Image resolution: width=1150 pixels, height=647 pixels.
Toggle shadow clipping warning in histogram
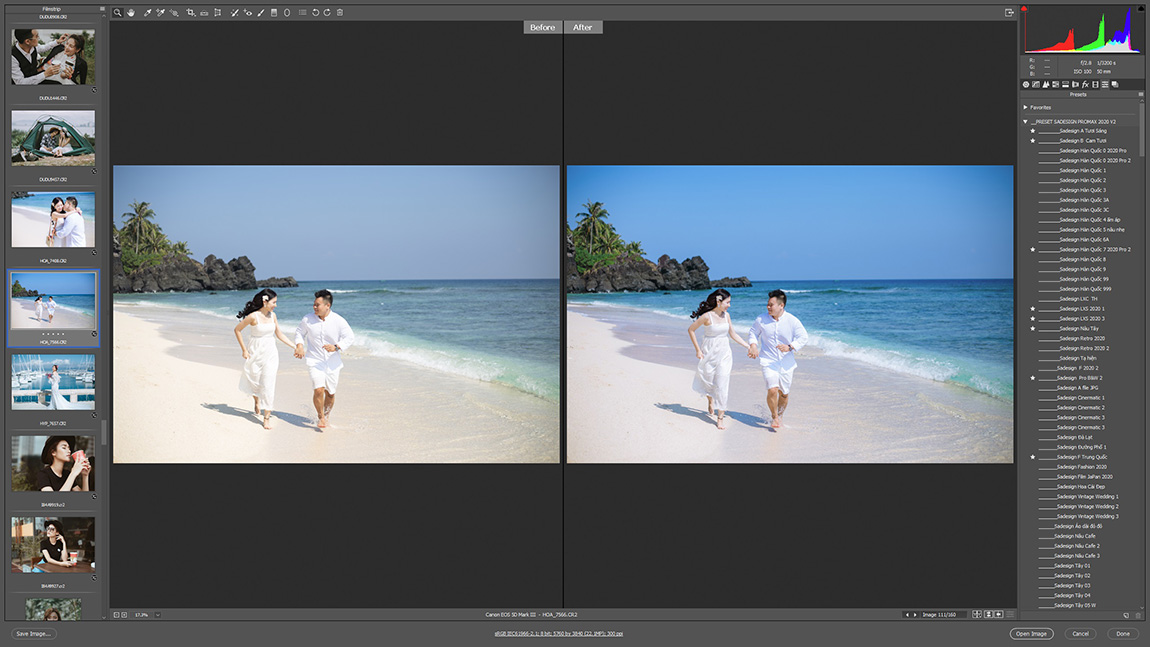1026,9
